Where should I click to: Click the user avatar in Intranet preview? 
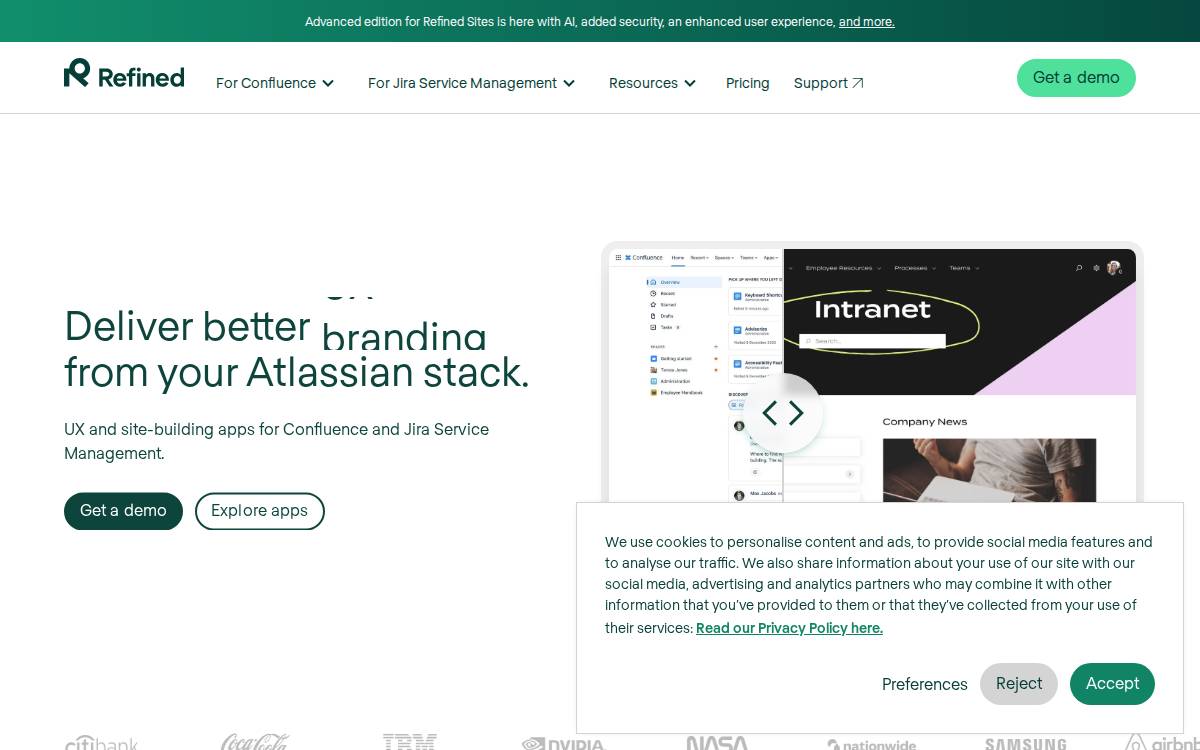click(x=1113, y=268)
